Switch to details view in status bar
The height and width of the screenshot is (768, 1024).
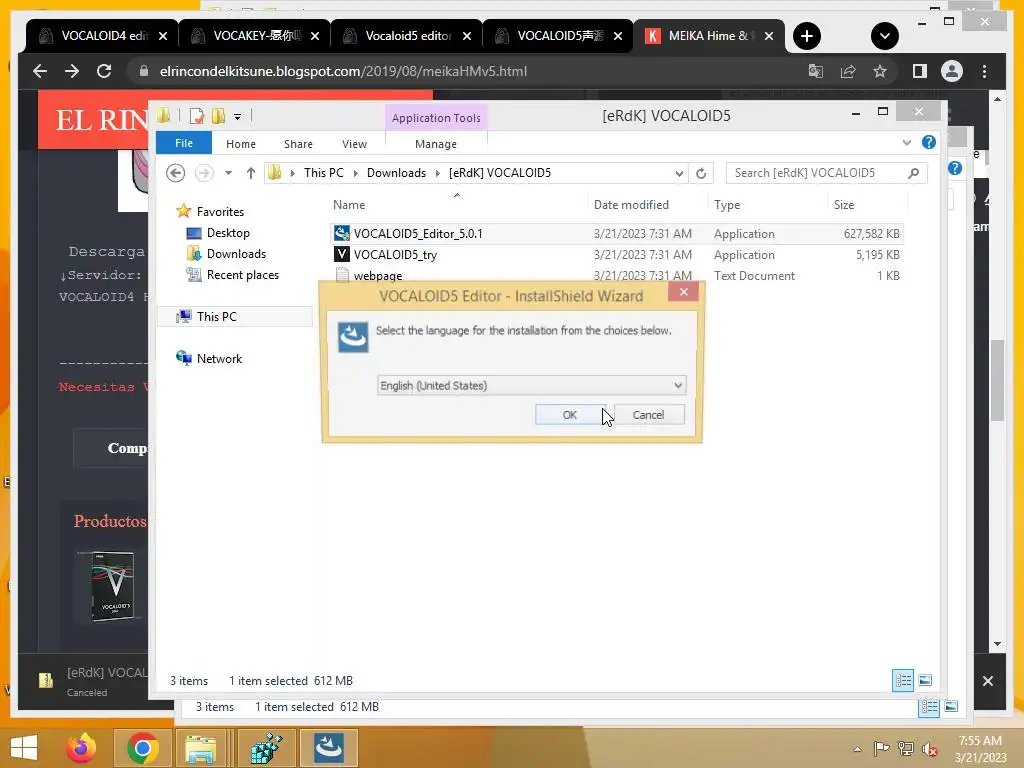click(903, 680)
